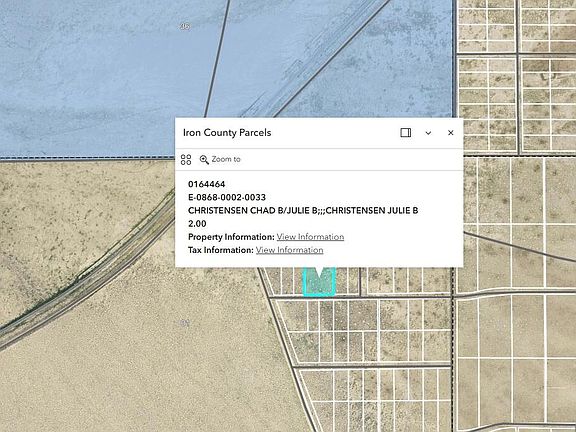Click owner name CHRISTENSEN CHAD B/JULIE B text
This screenshot has width=576, height=432.
[x=303, y=210]
